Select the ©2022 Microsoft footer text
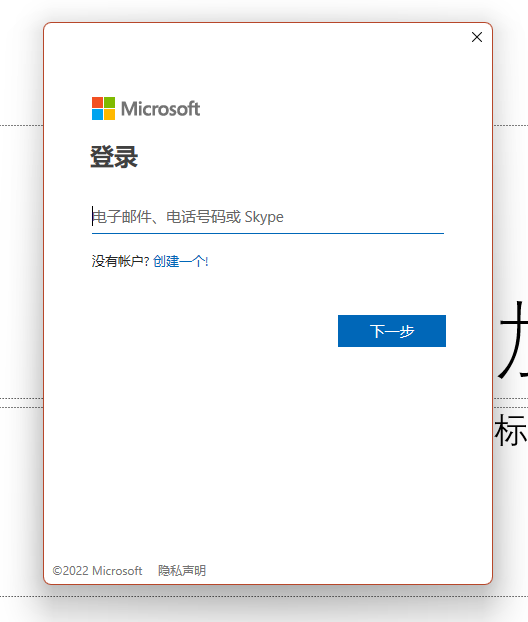Image resolution: width=528 pixels, height=622 pixels. tap(97, 570)
